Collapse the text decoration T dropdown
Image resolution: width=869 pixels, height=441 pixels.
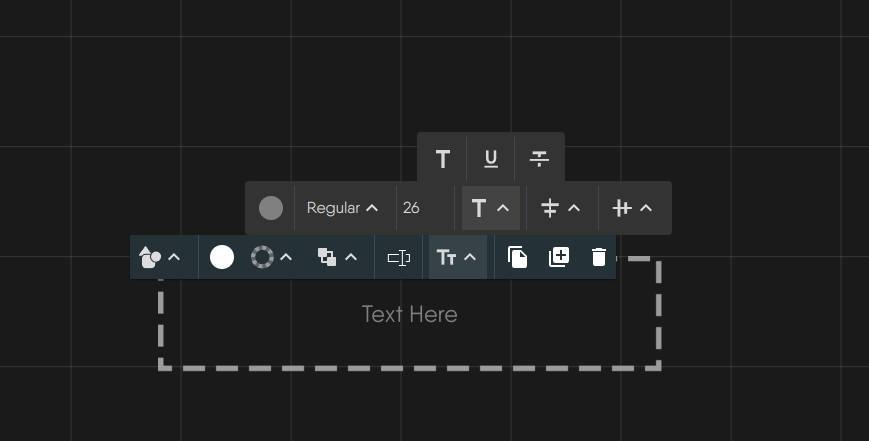tap(490, 208)
